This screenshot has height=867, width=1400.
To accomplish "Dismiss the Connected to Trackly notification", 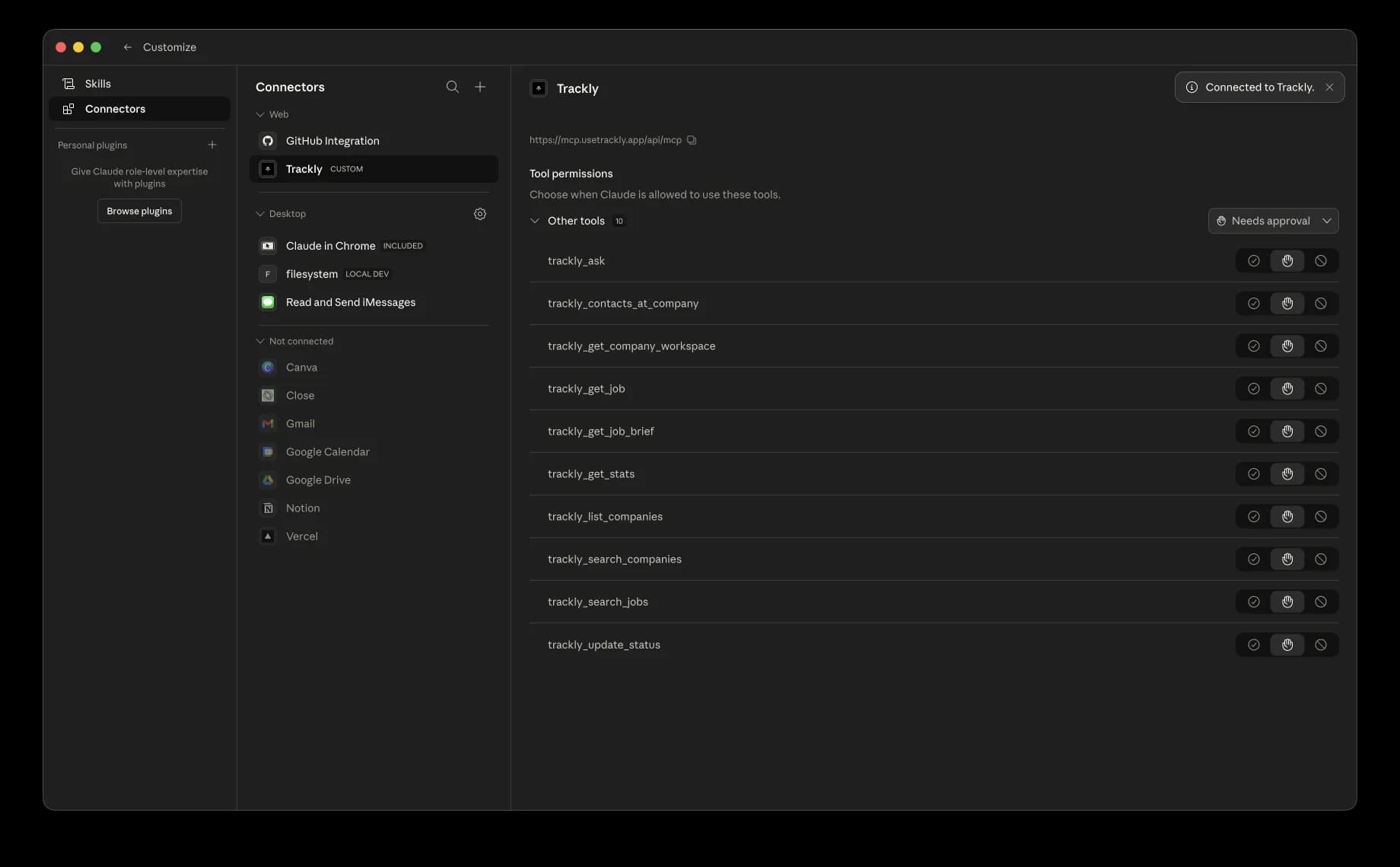I will click(x=1329, y=87).
